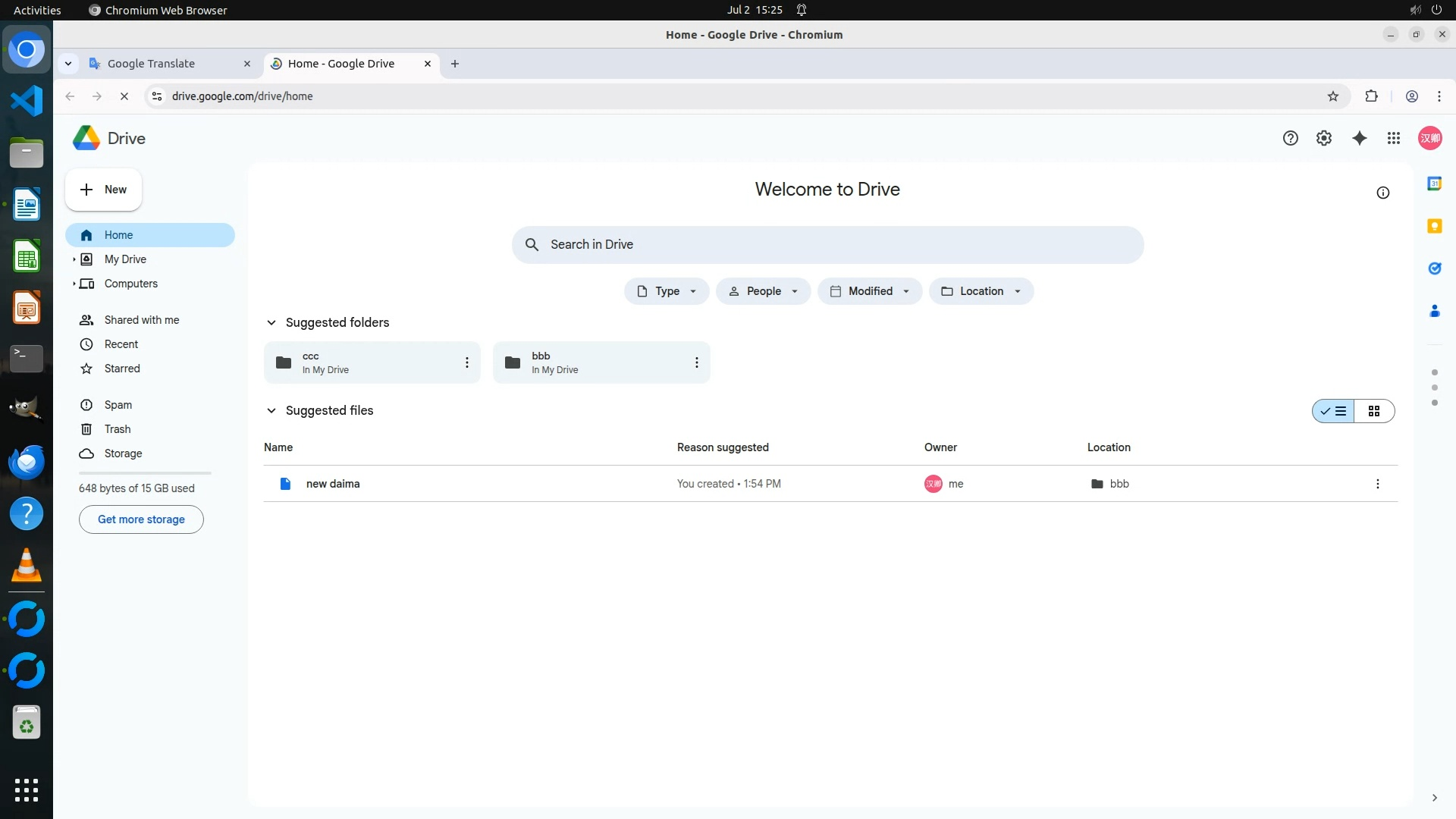
Task: Open Google Tasks side panel icon
Action: [x=1434, y=268]
